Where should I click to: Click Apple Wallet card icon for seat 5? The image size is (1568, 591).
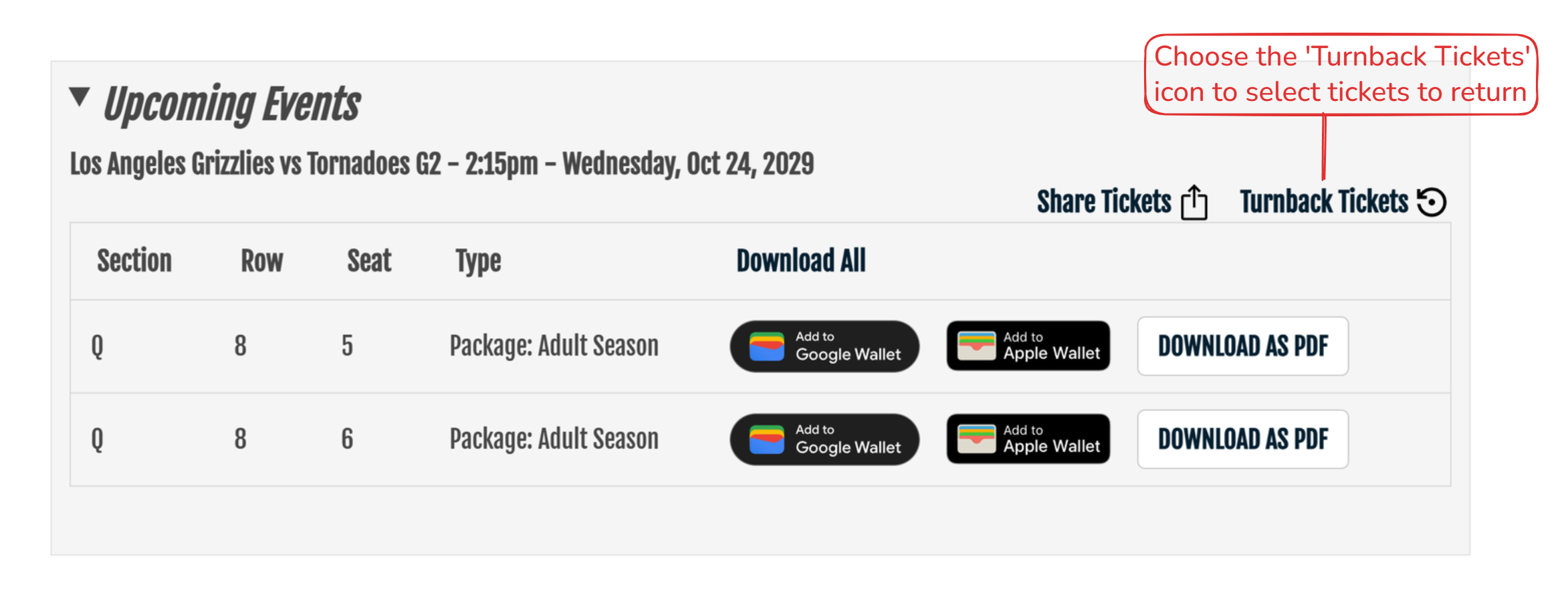(976, 346)
